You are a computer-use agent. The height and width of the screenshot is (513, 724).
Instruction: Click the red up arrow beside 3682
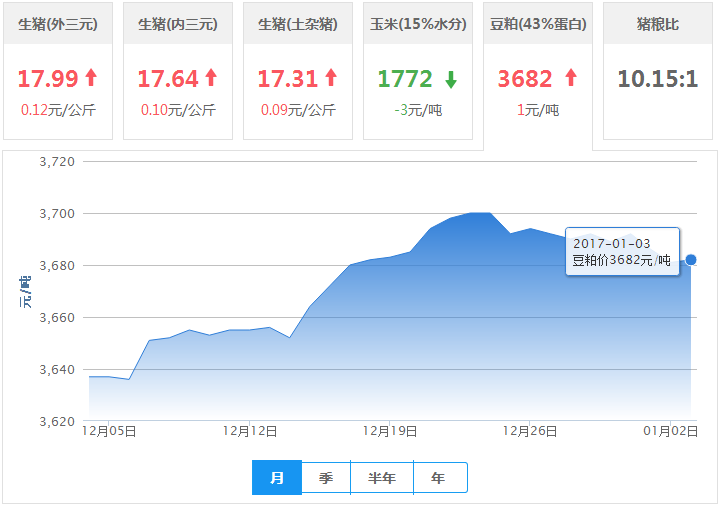pos(571,78)
